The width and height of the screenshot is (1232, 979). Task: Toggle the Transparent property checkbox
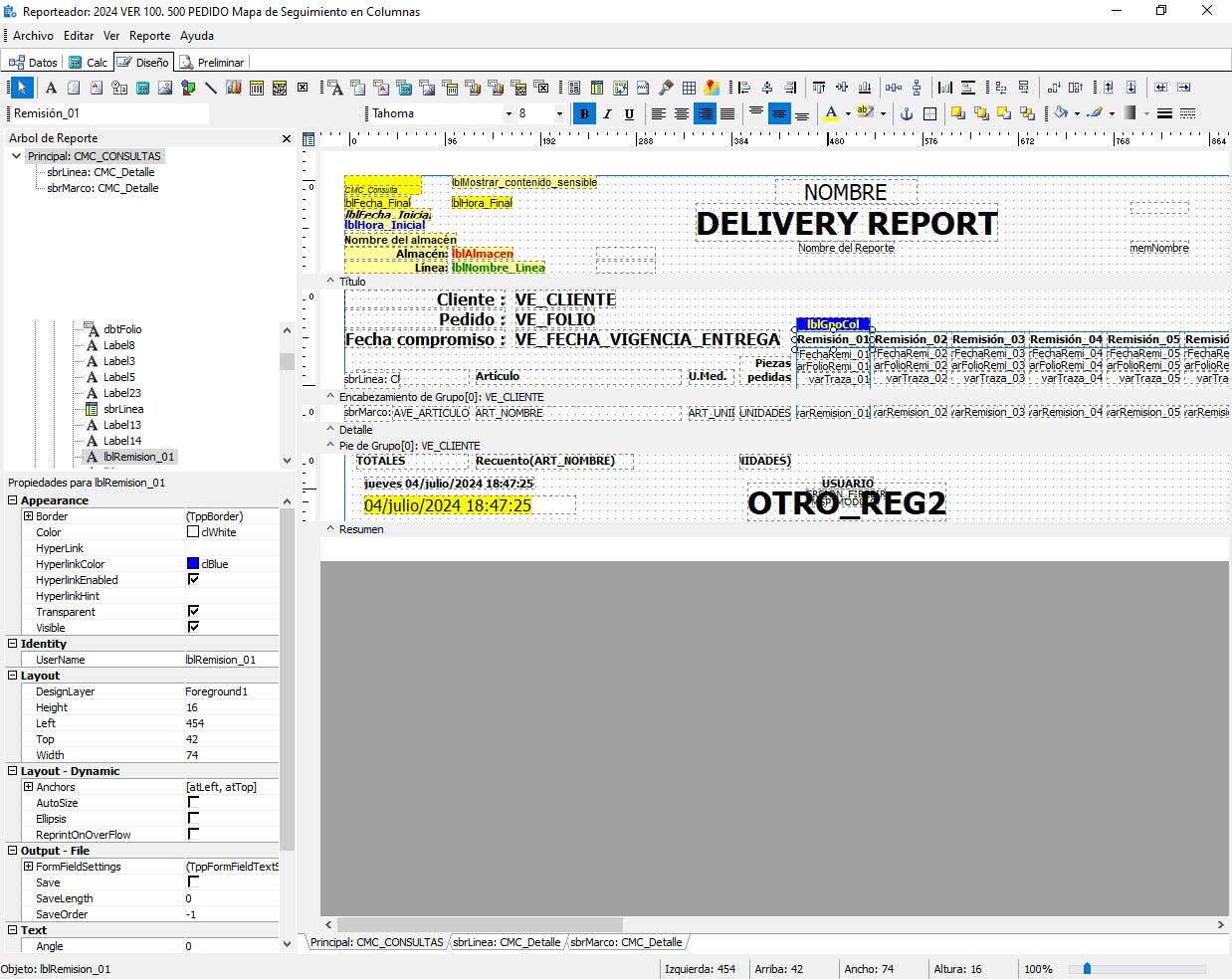193,611
